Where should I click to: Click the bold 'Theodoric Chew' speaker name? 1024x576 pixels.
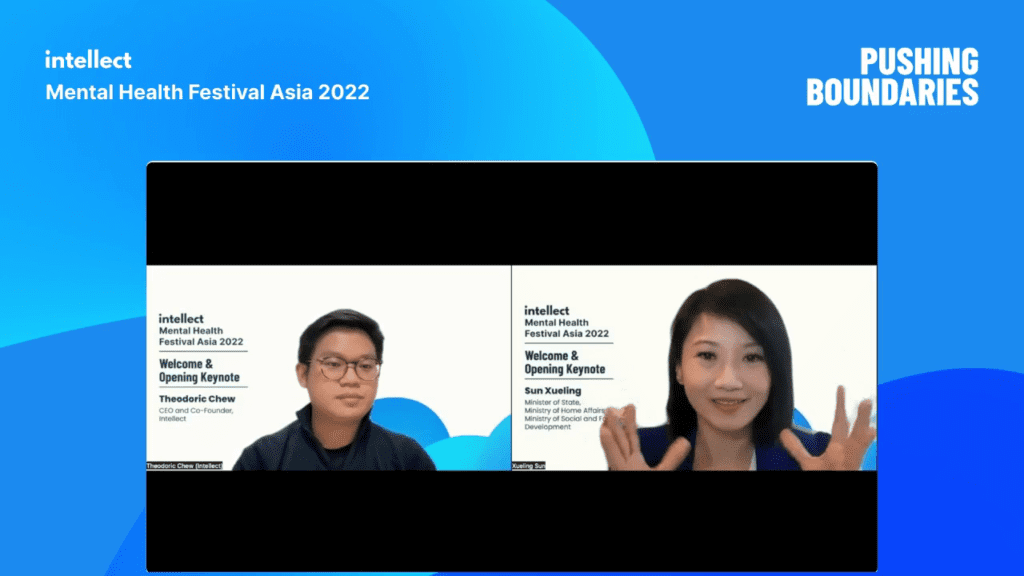tap(197, 398)
